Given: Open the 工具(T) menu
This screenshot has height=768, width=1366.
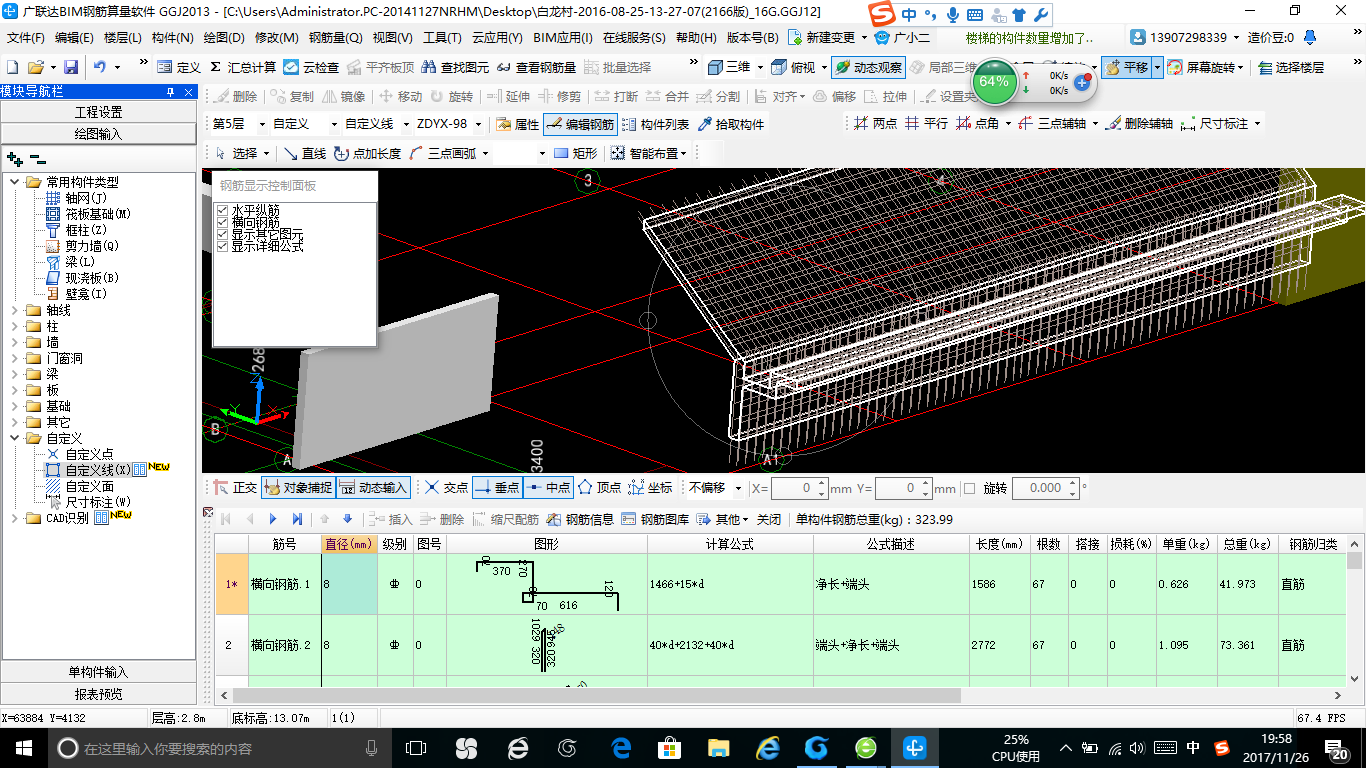Looking at the screenshot, I should (x=442, y=38).
